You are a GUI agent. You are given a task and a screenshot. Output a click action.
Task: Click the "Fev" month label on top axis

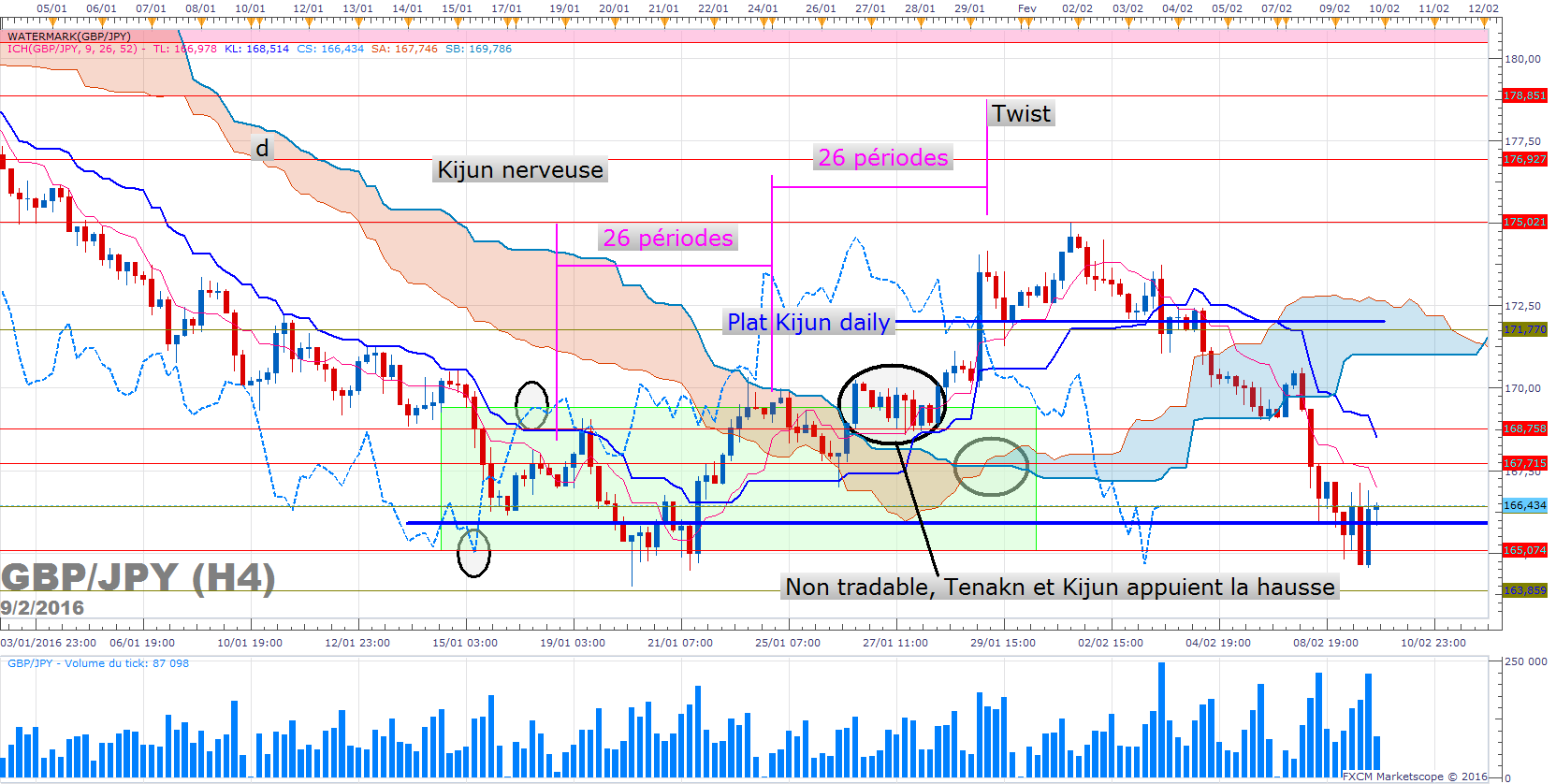point(1027,8)
